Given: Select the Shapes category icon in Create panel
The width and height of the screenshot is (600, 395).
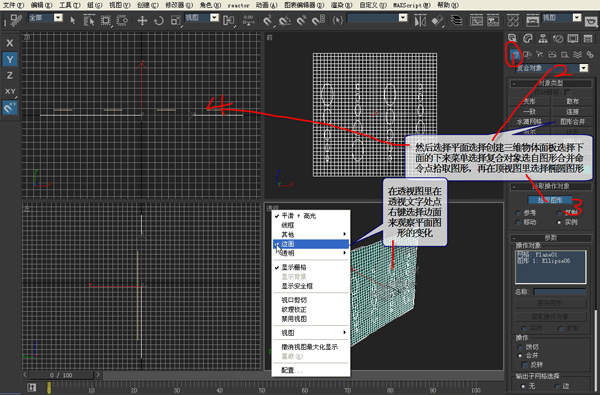Looking at the screenshot, I should coord(527,55).
